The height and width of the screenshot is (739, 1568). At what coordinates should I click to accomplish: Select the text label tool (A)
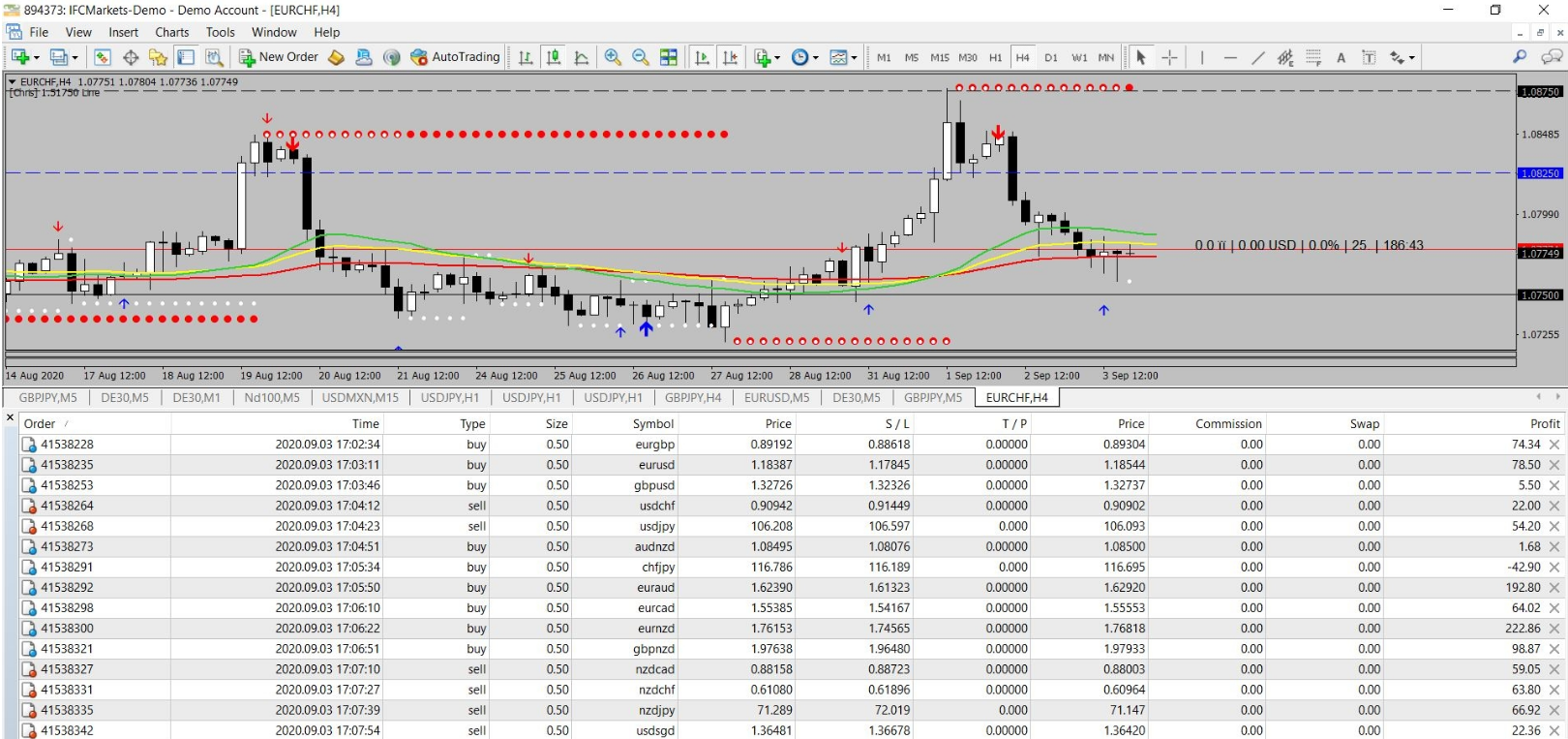(1341, 57)
